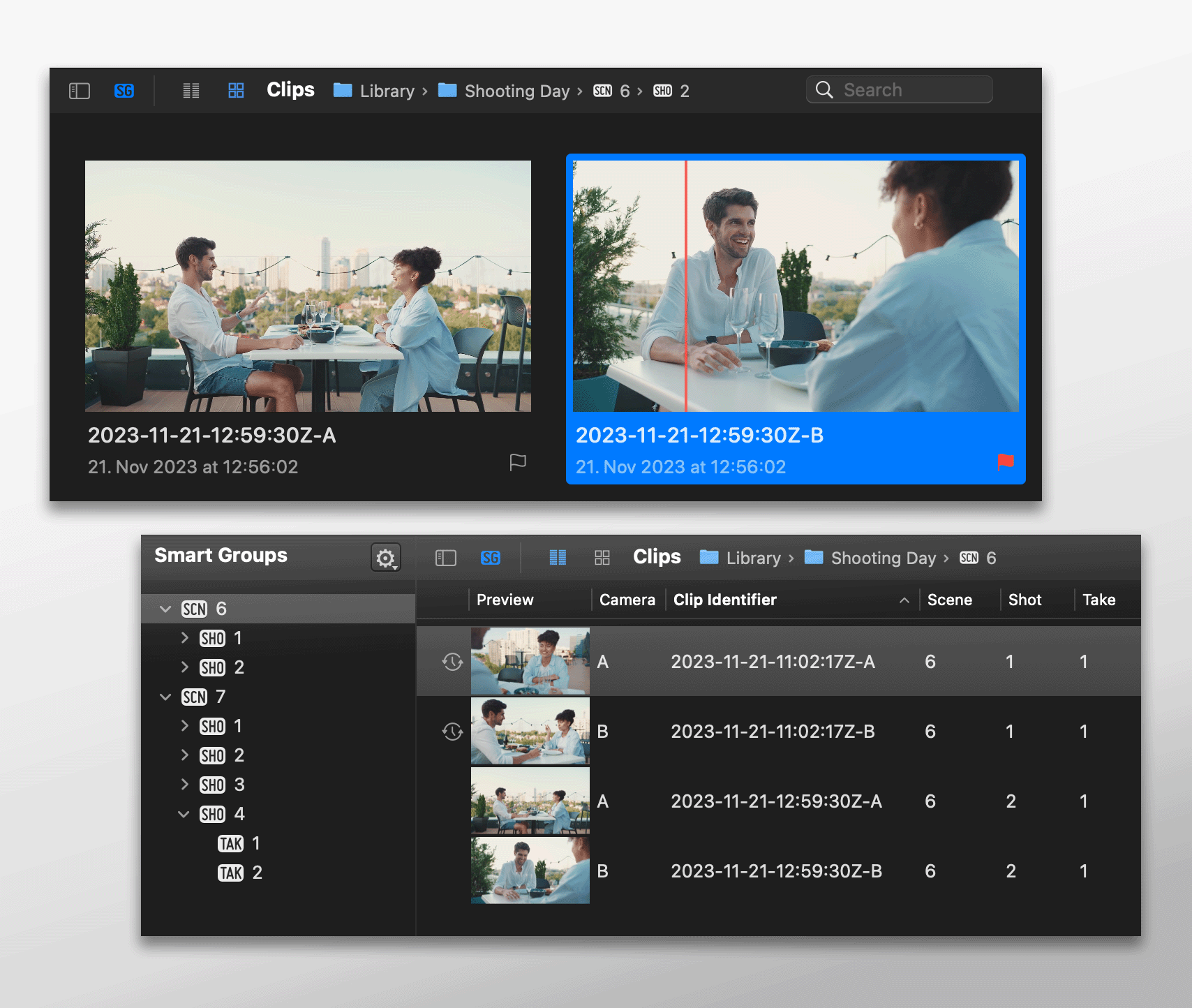Select preview thumbnail of 11:02:17Z-B row
Screen dimensions: 1192x1008
coord(530,731)
